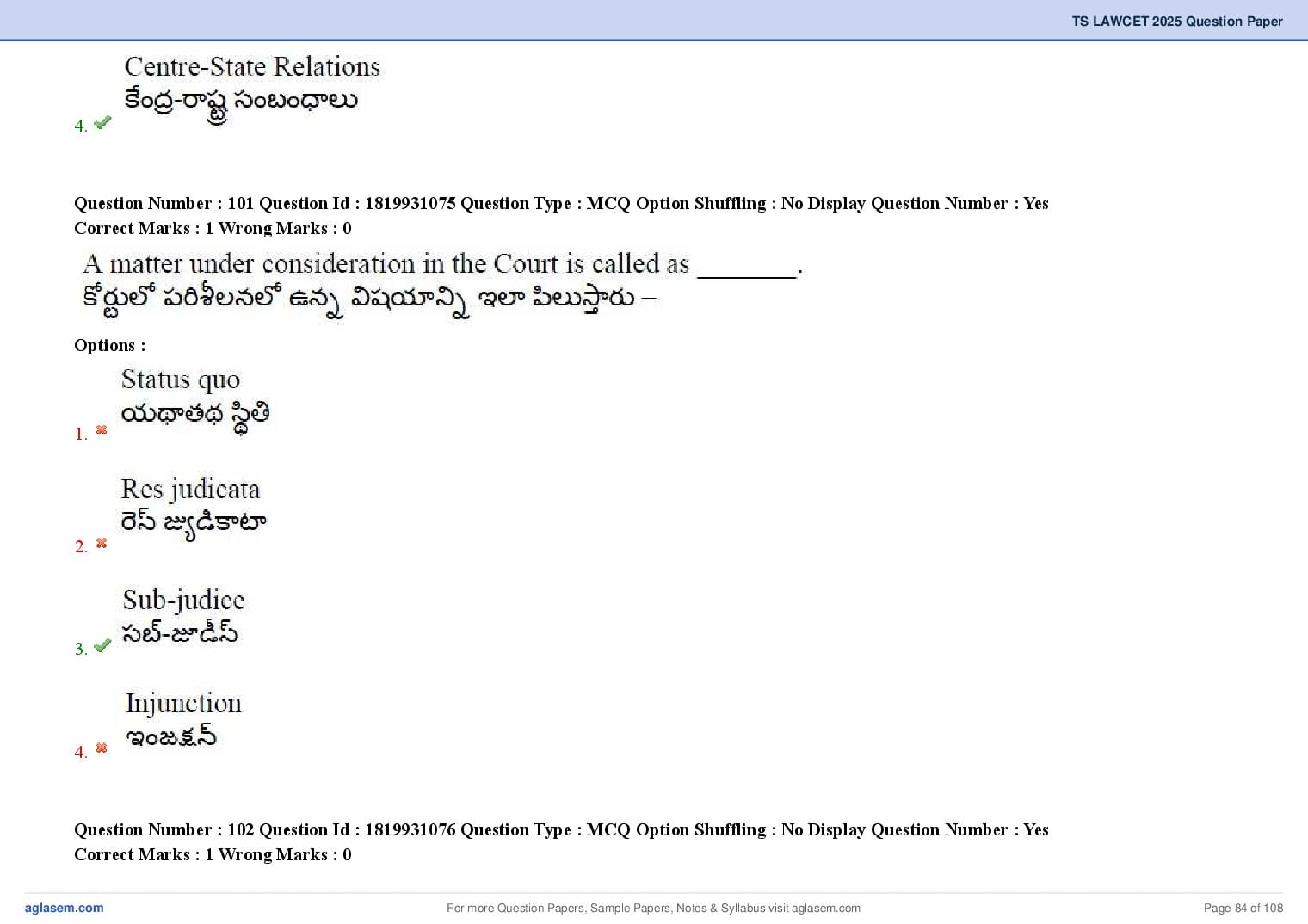Viewport: 1308px width, 924px height.
Task: Select the 'Status quo' option text
Action: [x=181, y=380]
